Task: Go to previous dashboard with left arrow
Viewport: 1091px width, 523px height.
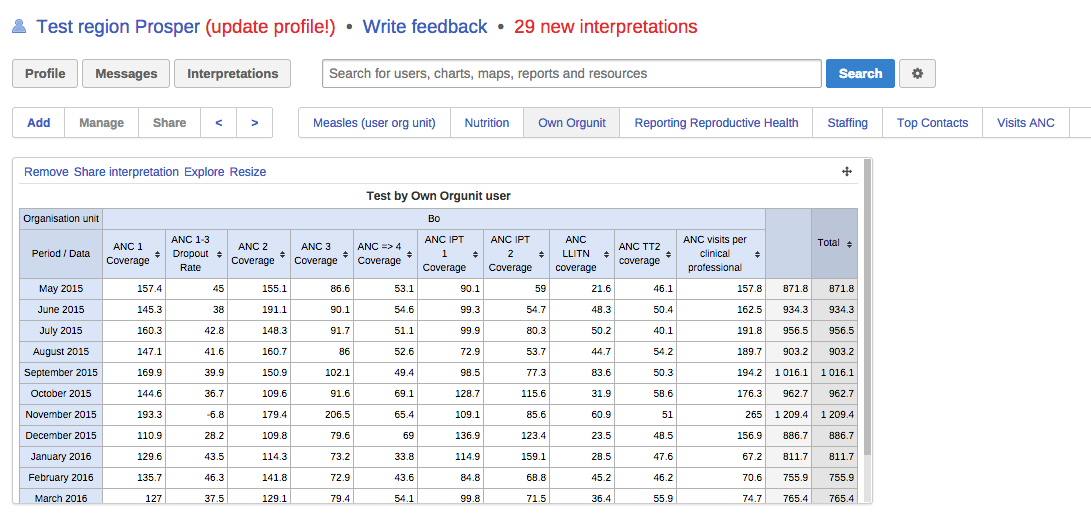Action: pos(219,123)
